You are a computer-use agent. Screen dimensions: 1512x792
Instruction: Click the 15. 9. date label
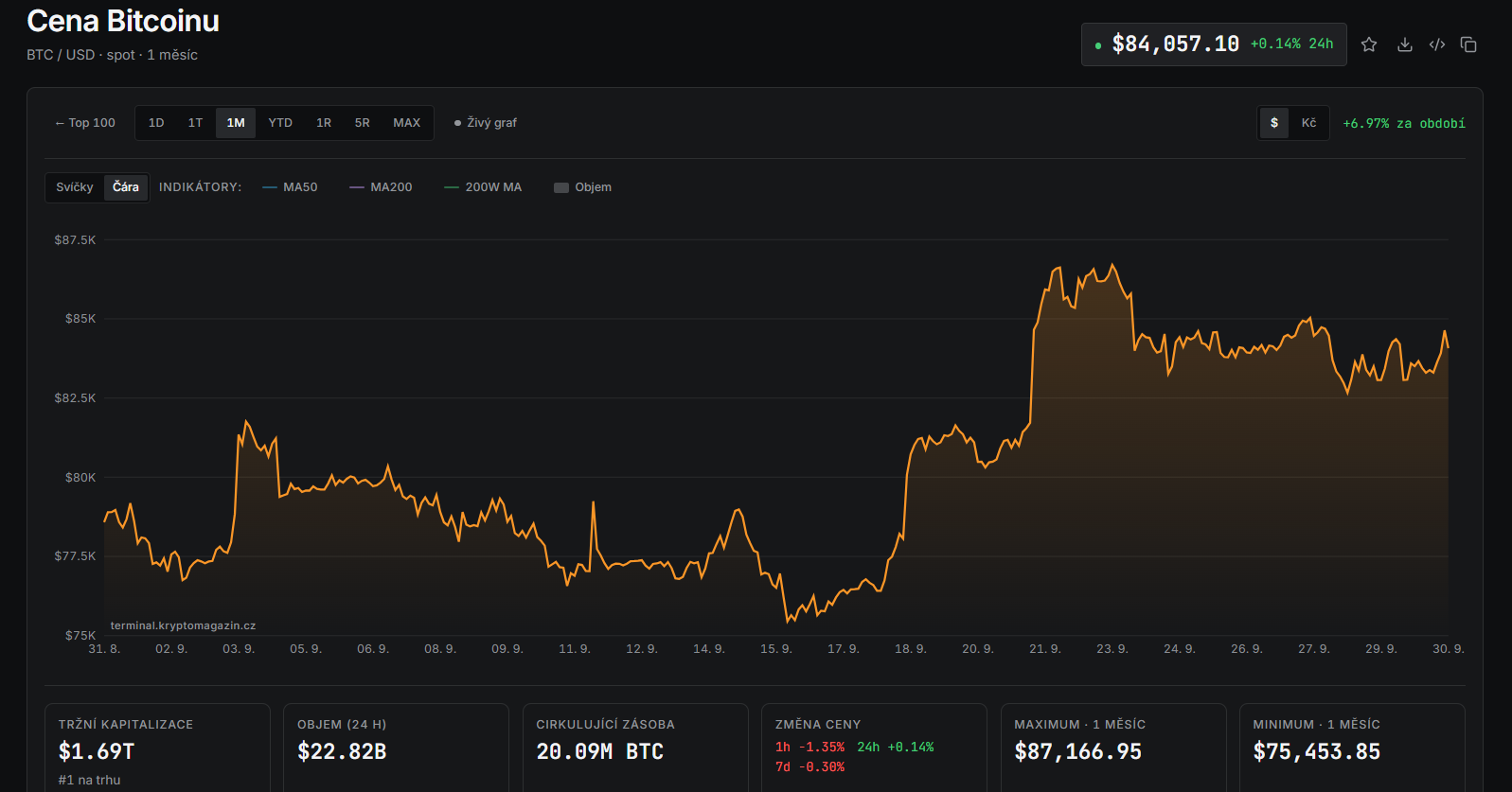coord(776,649)
